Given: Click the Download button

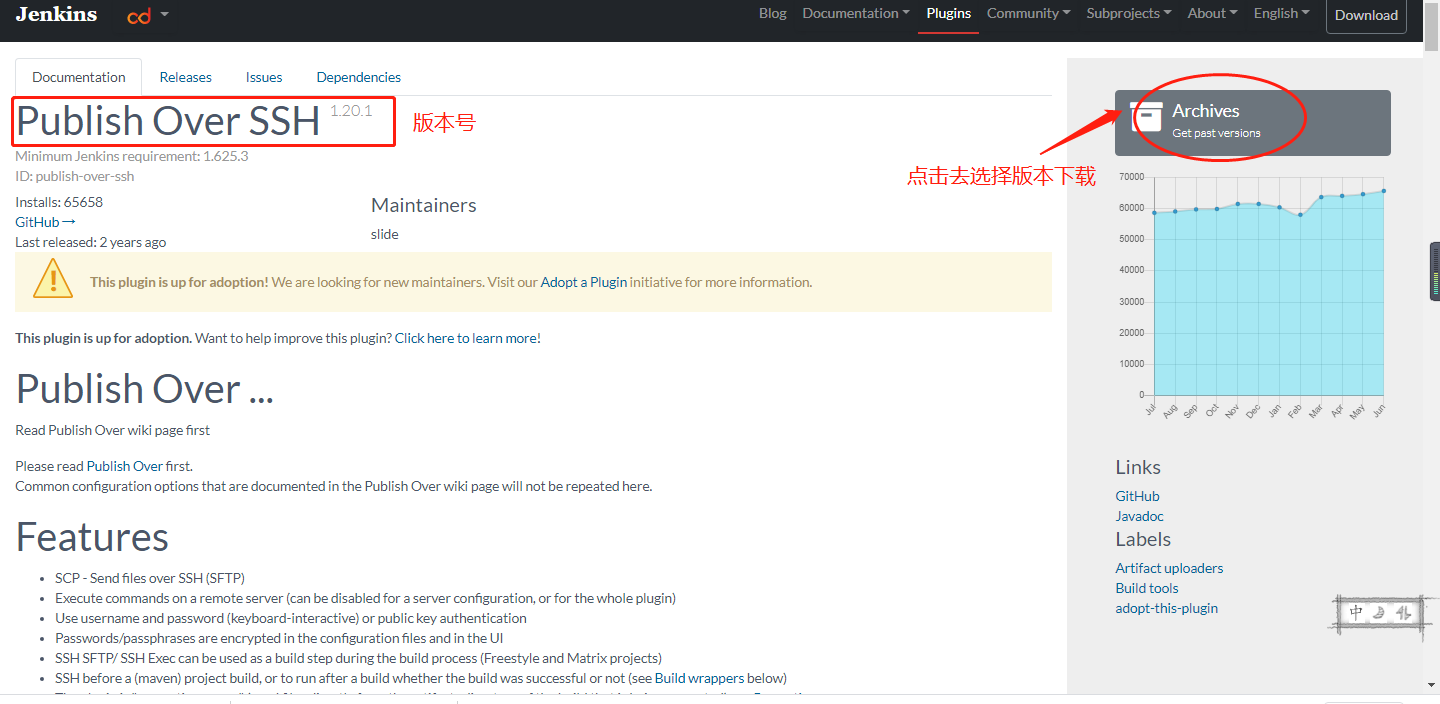Looking at the screenshot, I should point(1366,16).
